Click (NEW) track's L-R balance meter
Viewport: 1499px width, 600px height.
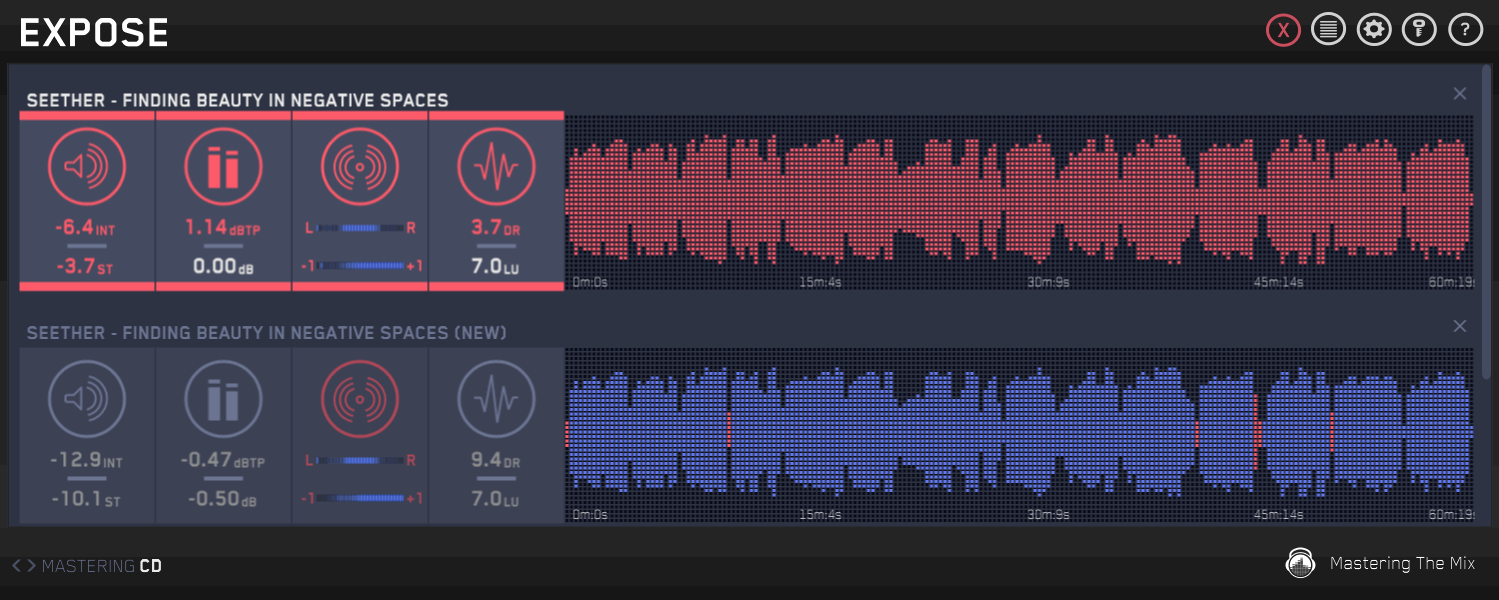(360, 461)
